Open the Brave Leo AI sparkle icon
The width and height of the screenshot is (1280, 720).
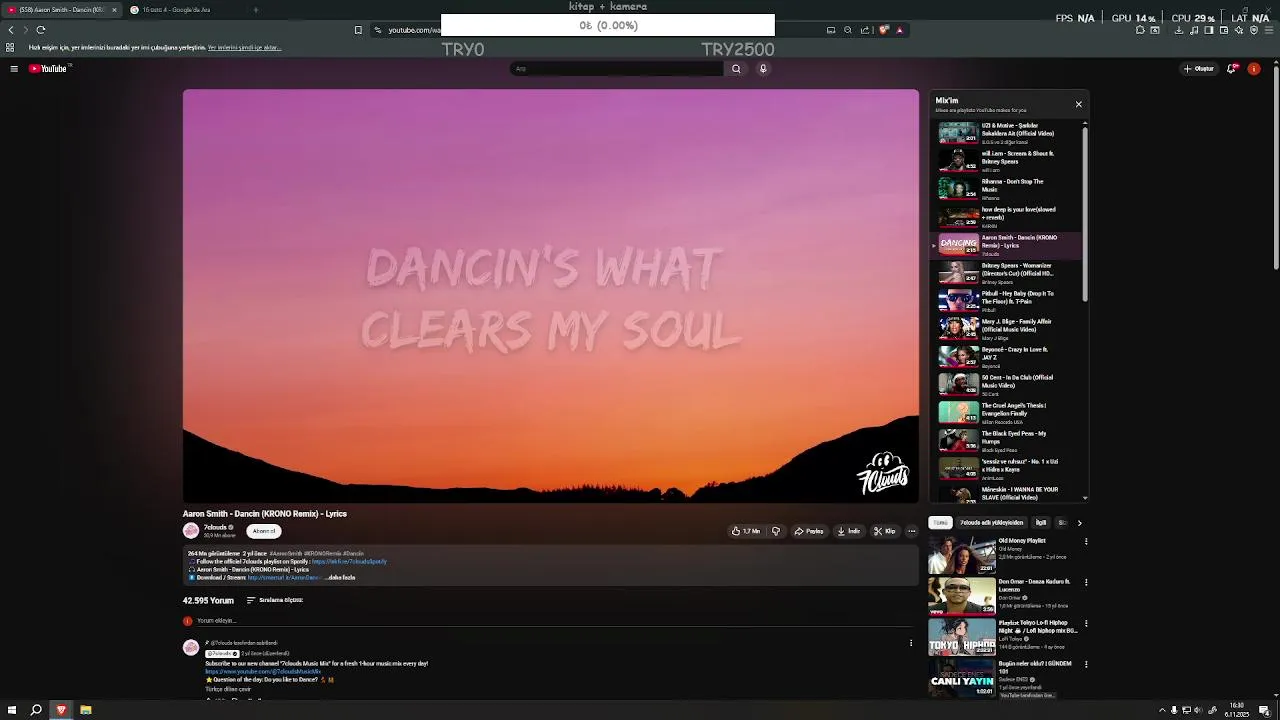pos(1239,30)
